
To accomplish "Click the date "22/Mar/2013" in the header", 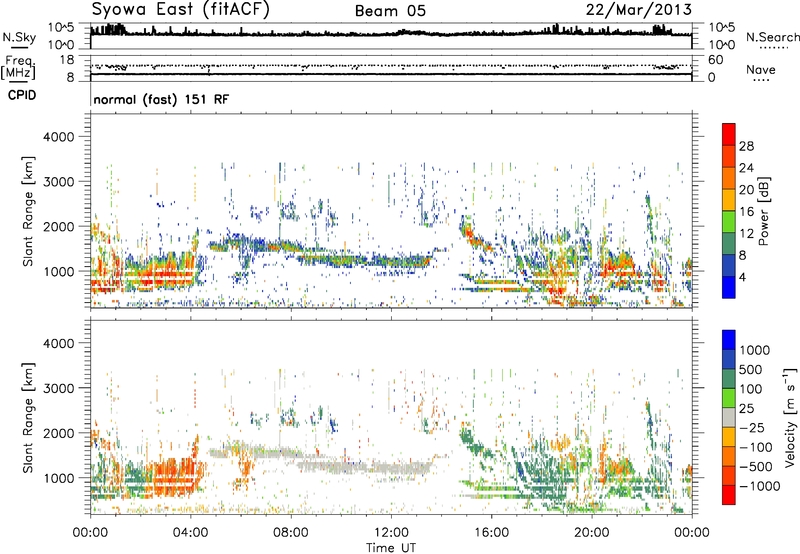I will [x=639, y=9].
